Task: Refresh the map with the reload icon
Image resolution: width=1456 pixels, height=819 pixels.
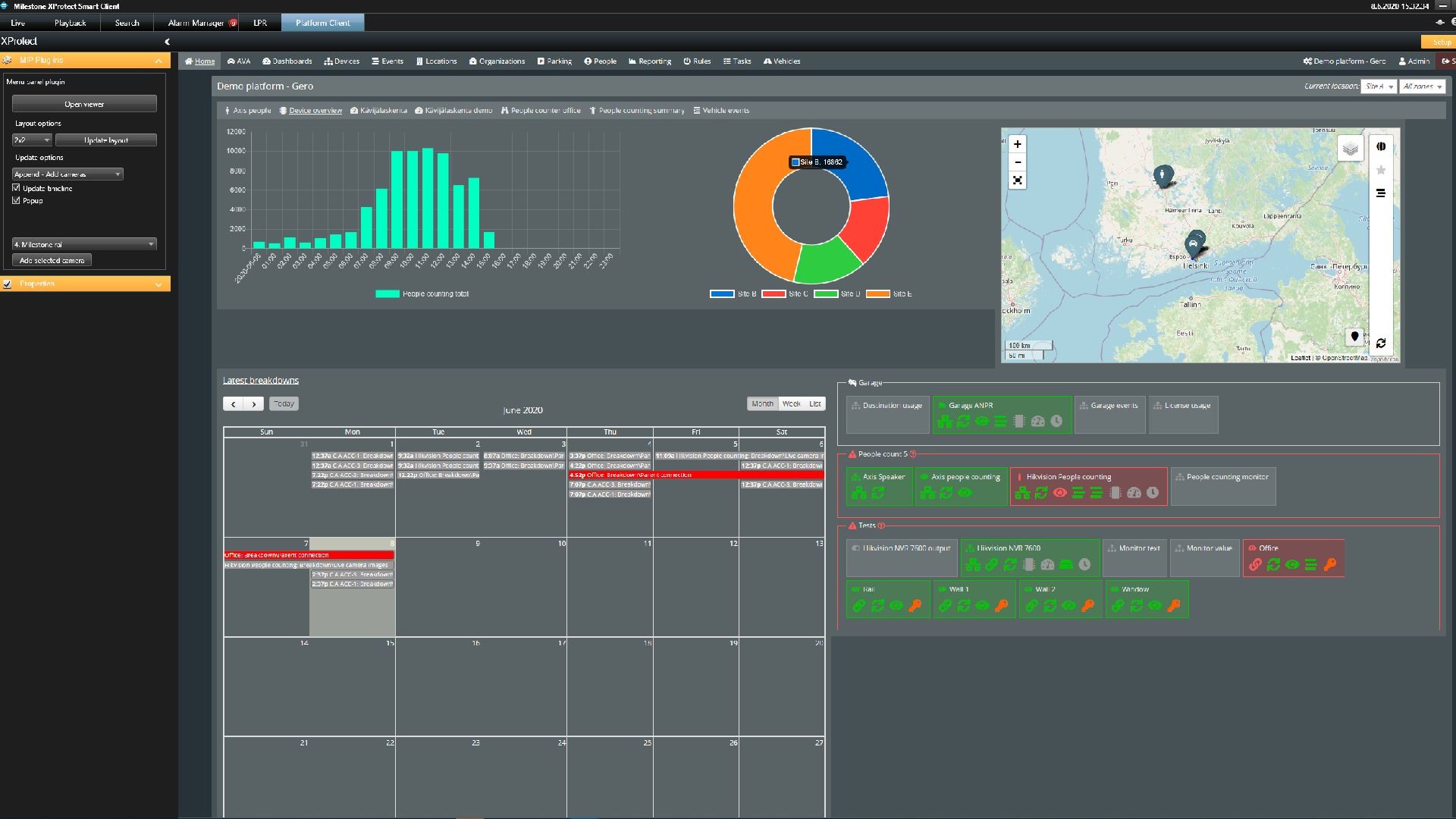Action: coord(1381,344)
